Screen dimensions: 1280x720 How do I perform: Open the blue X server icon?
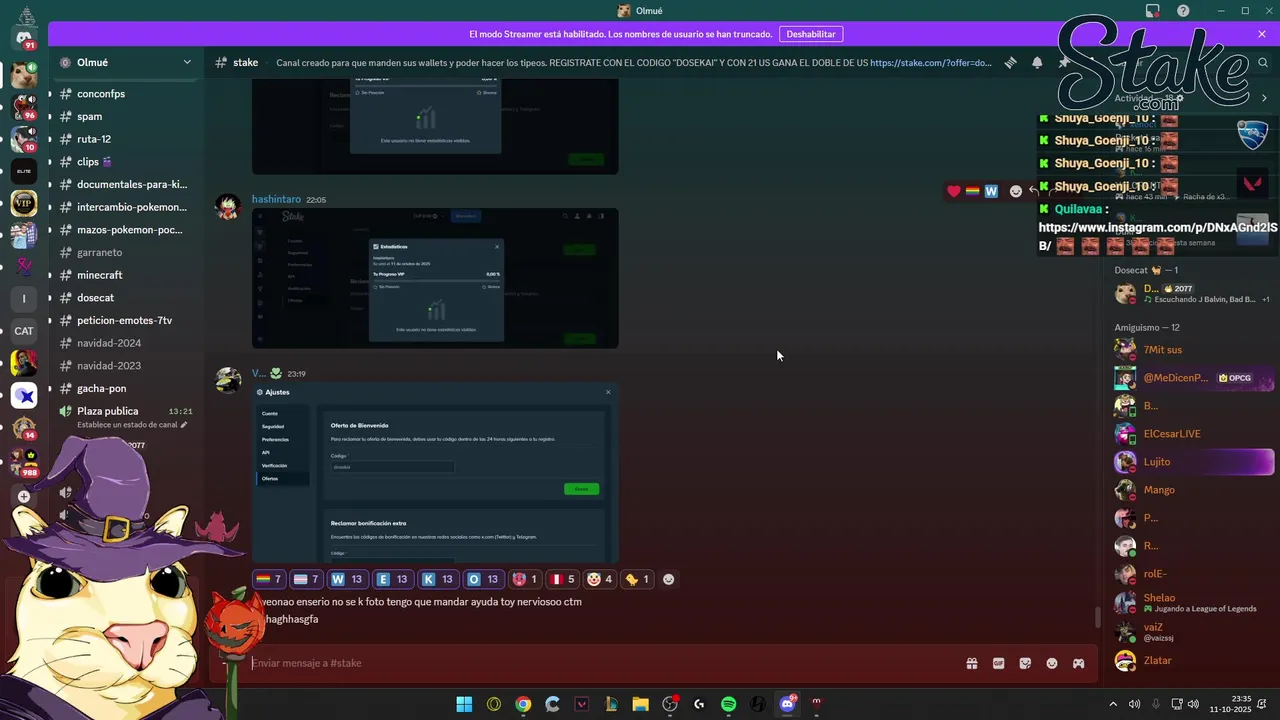coord(24,396)
